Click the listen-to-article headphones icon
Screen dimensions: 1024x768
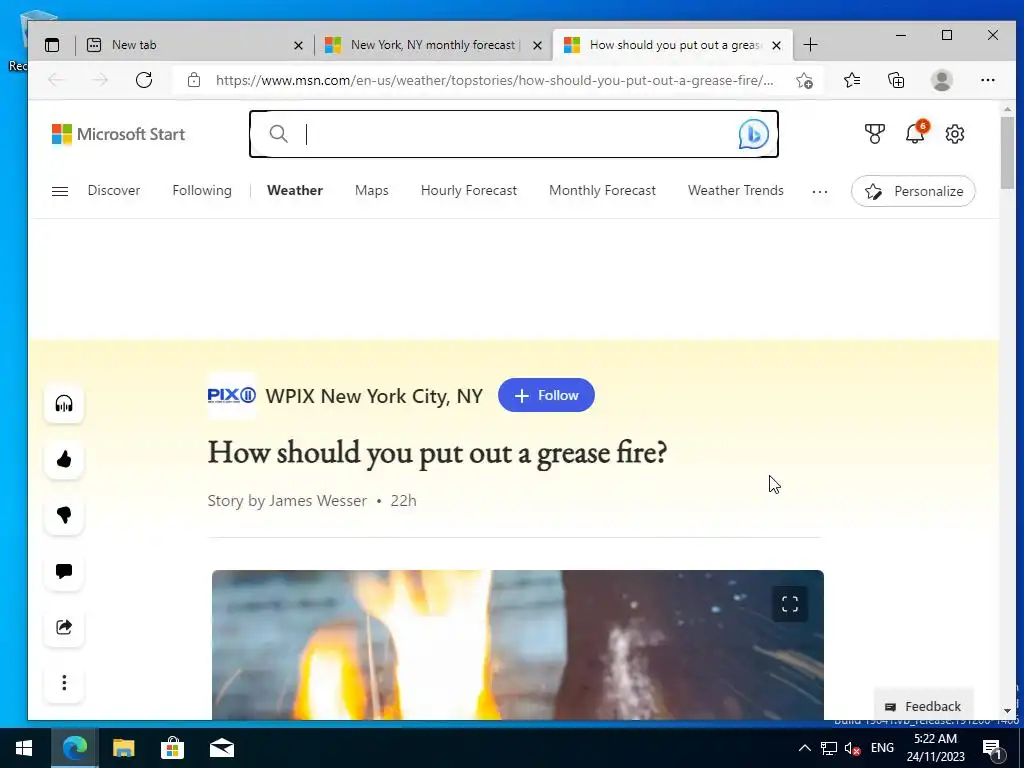coord(64,404)
